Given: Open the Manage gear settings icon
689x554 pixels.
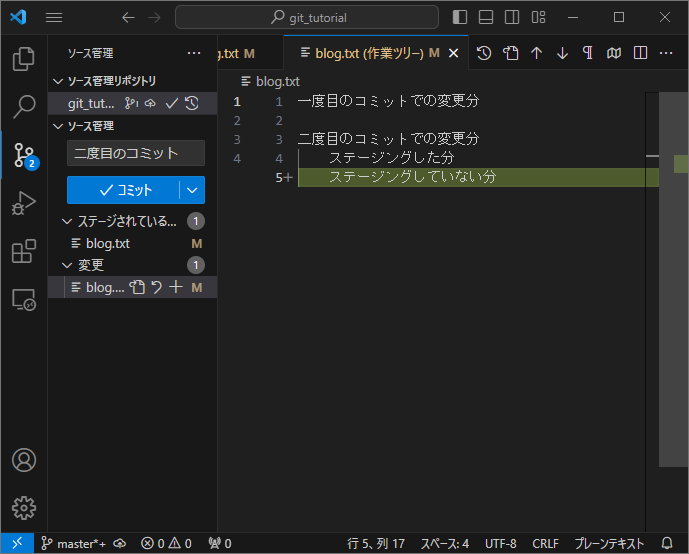Looking at the screenshot, I should pyautogui.click(x=24, y=508).
